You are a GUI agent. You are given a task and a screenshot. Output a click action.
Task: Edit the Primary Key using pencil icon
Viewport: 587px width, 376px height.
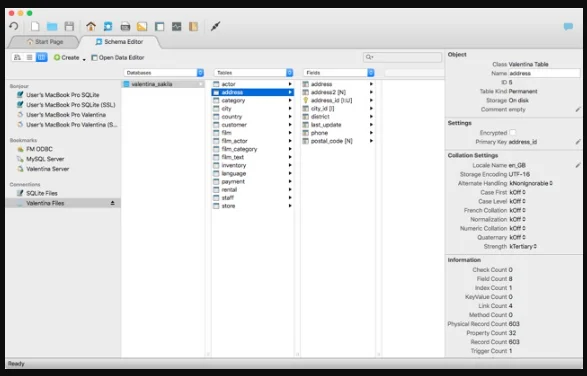(578, 142)
